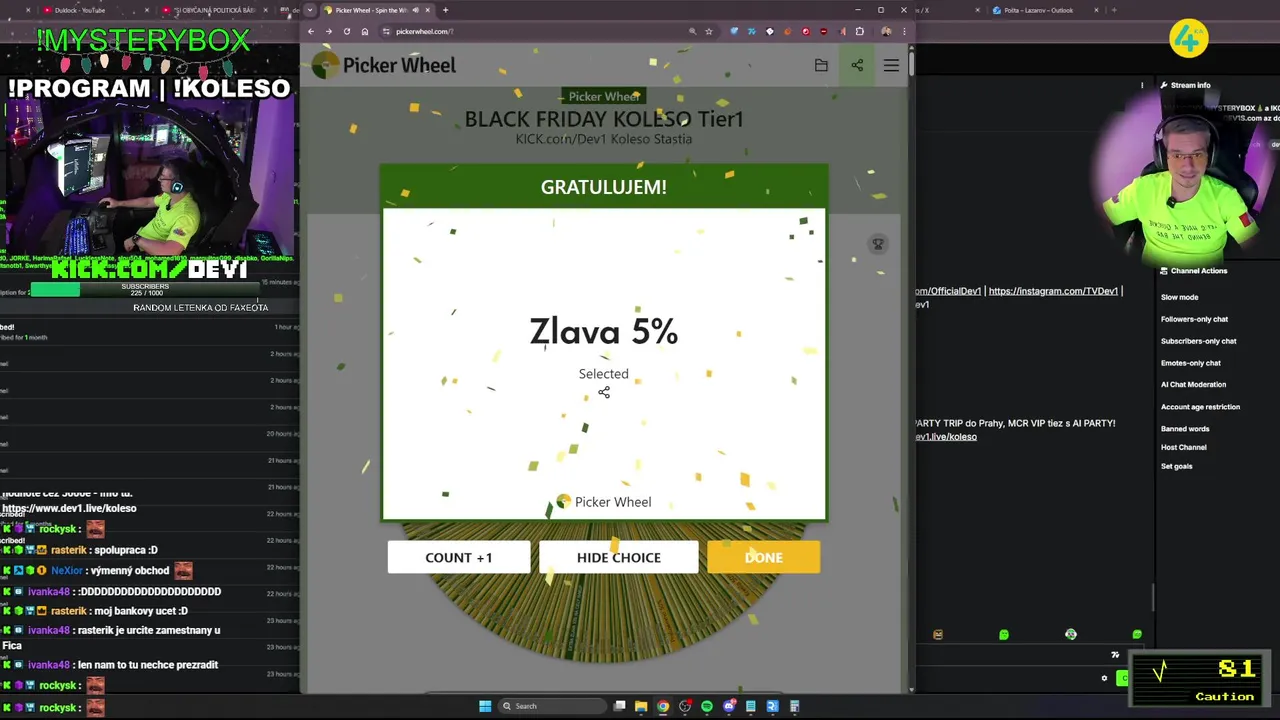
Task: Open the Picker Wheel hamburger menu
Action: (891, 65)
